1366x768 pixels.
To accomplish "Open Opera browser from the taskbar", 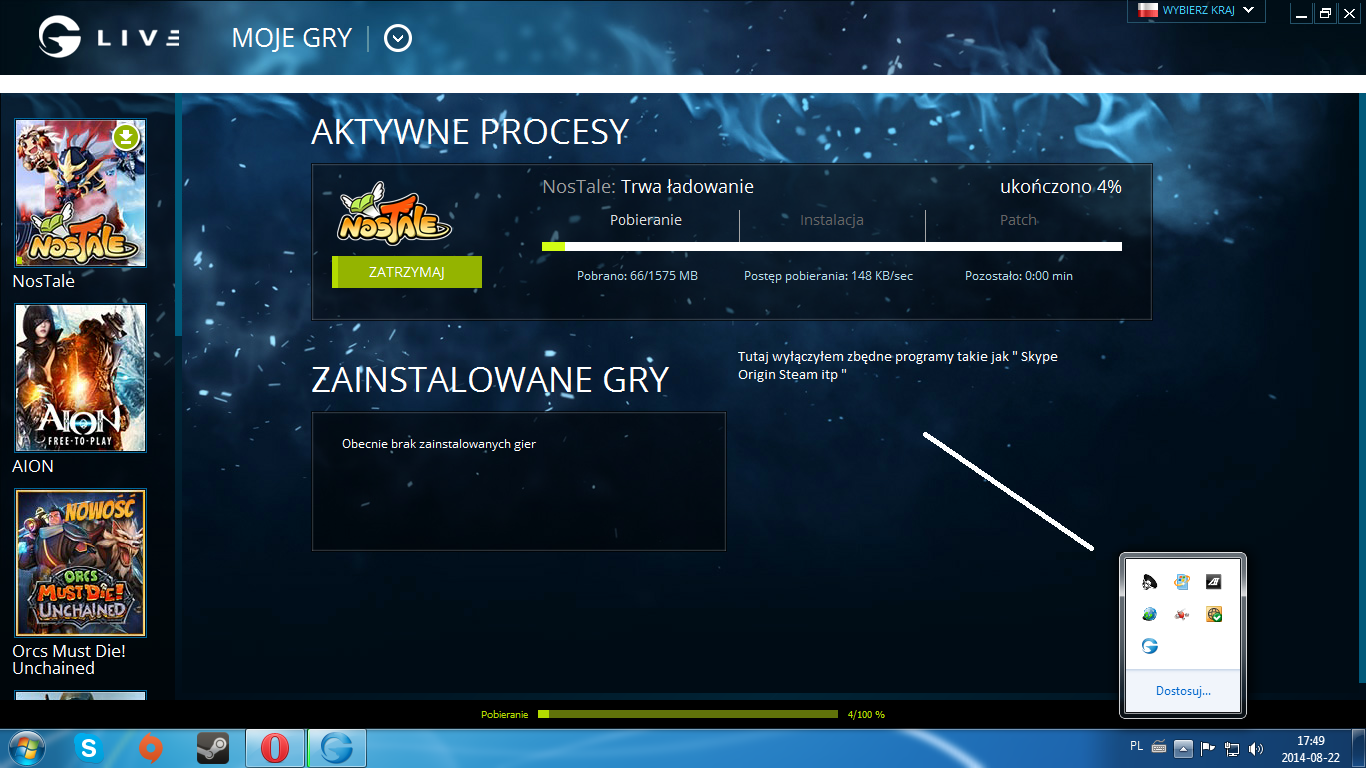I will (275, 748).
